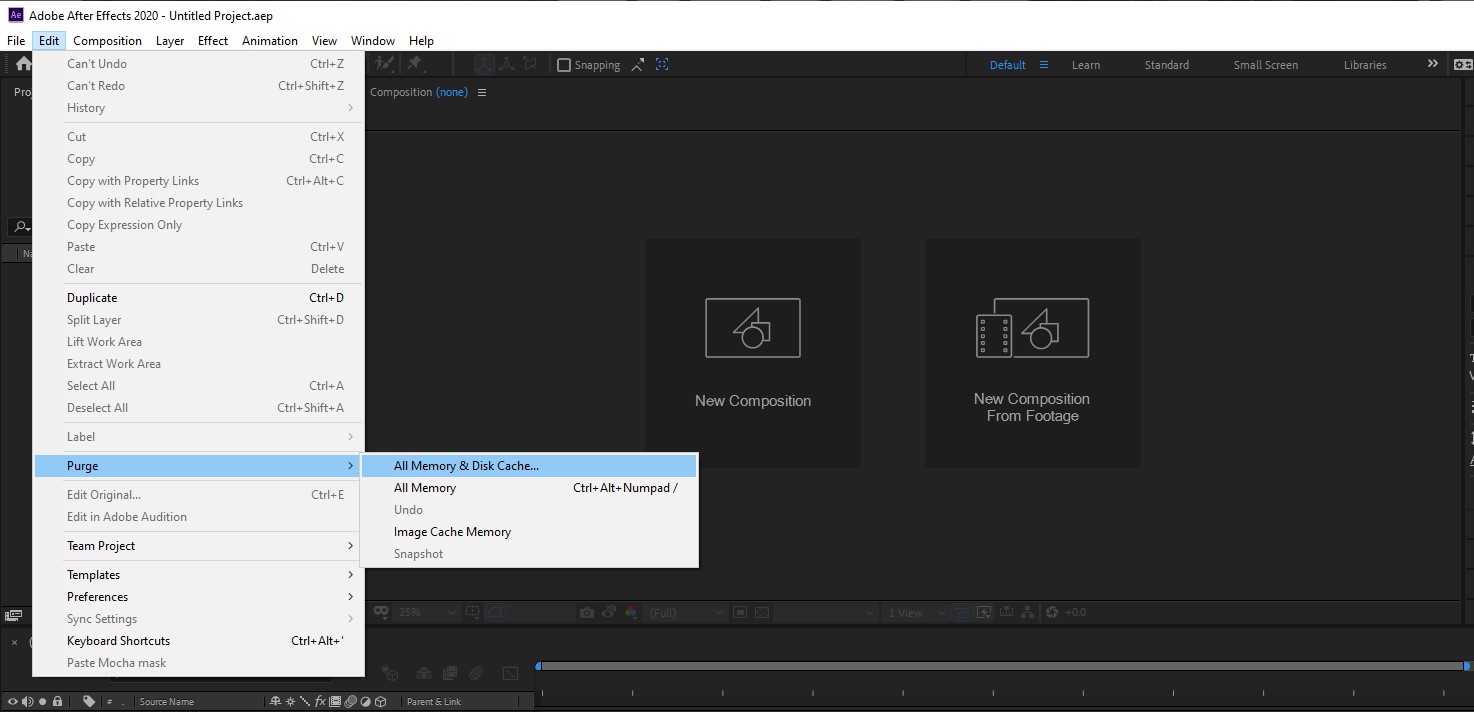Click the Fast Previews icon

click(983, 612)
